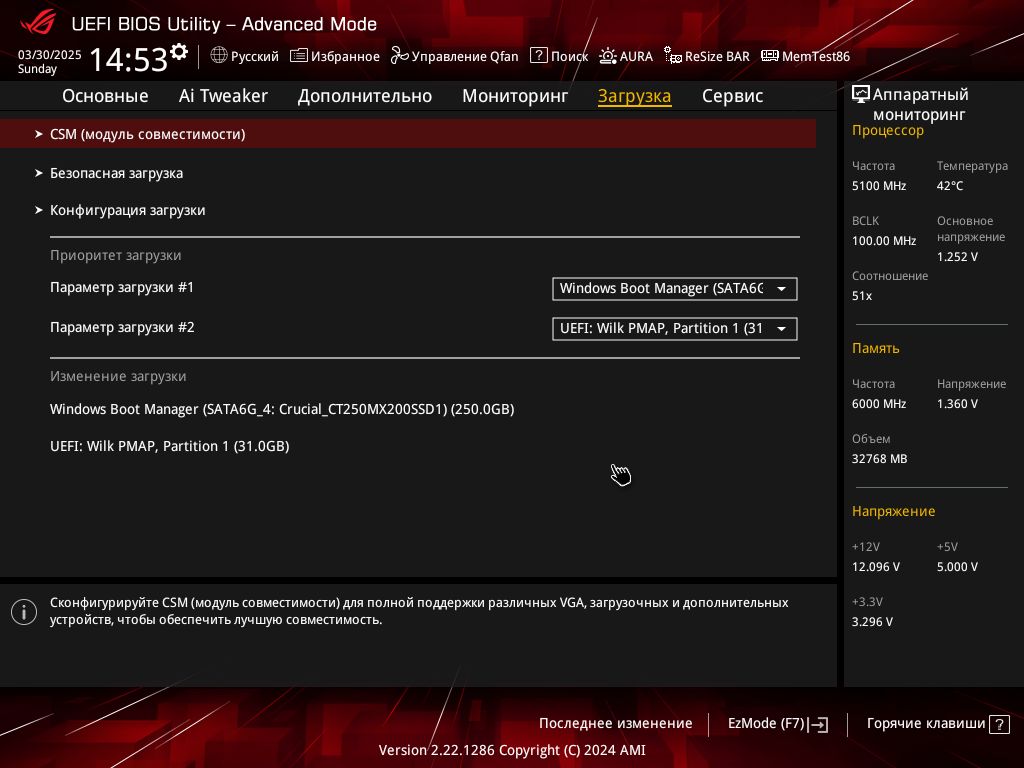Click ratio value 51x
Image resolution: width=1024 pixels, height=768 pixels.
[861, 296]
